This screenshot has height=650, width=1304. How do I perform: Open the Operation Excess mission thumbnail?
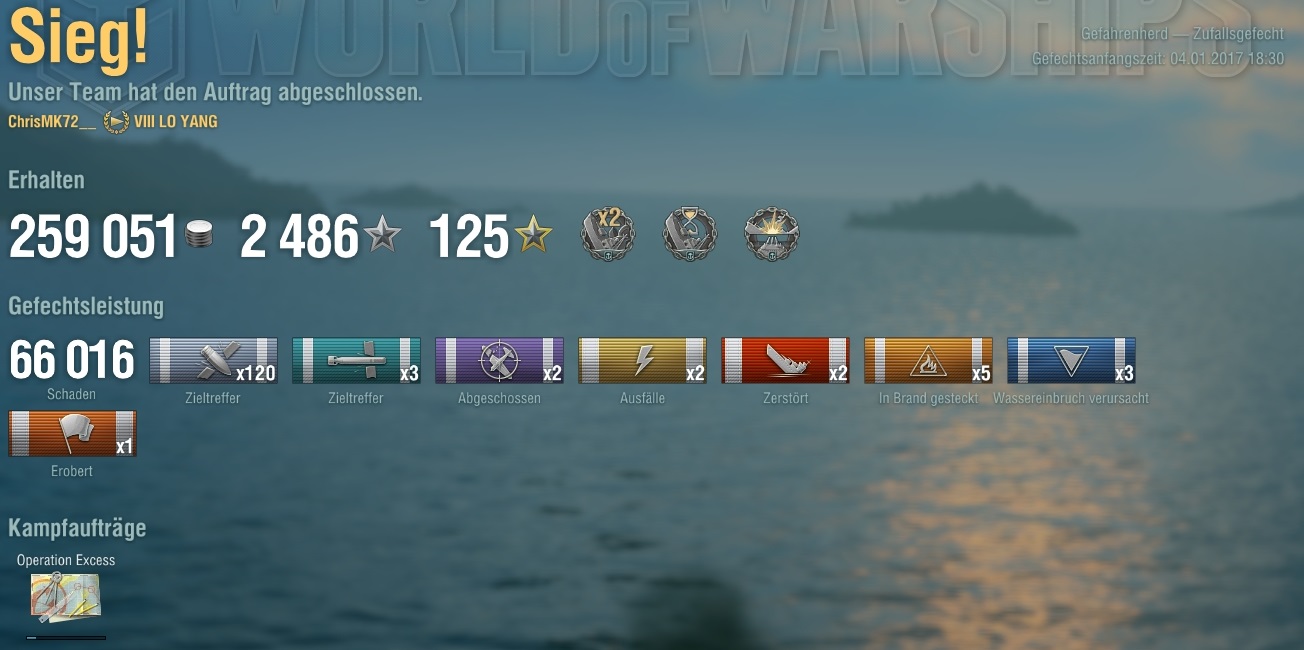point(65,597)
